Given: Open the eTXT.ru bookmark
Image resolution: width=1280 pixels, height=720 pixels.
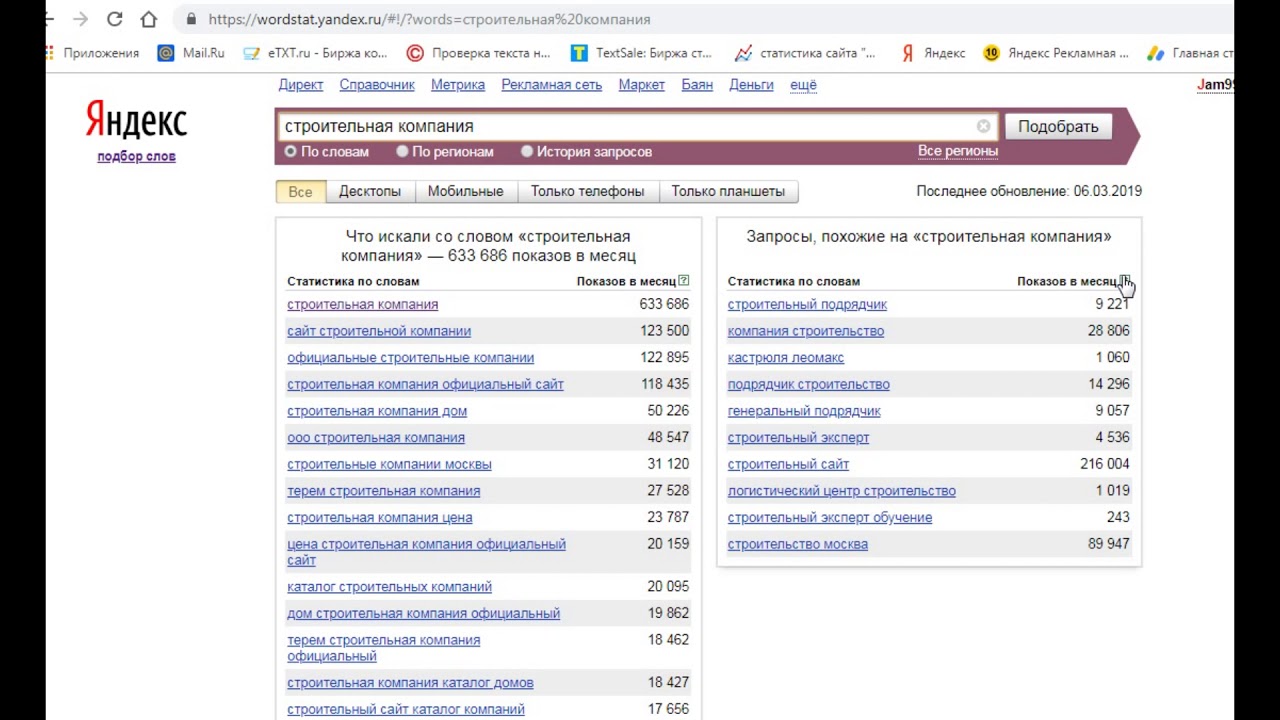Looking at the screenshot, I should coord(315,53).
